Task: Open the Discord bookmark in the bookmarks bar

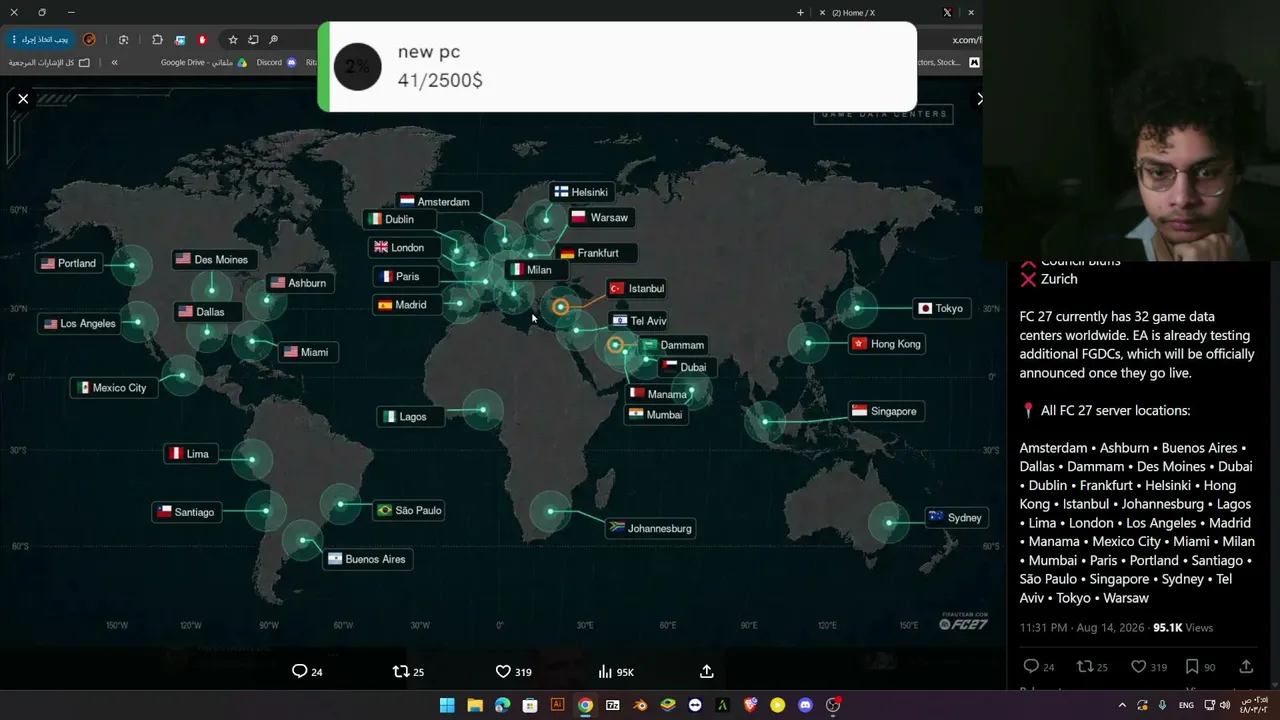Action: click(x=277, y=62)
